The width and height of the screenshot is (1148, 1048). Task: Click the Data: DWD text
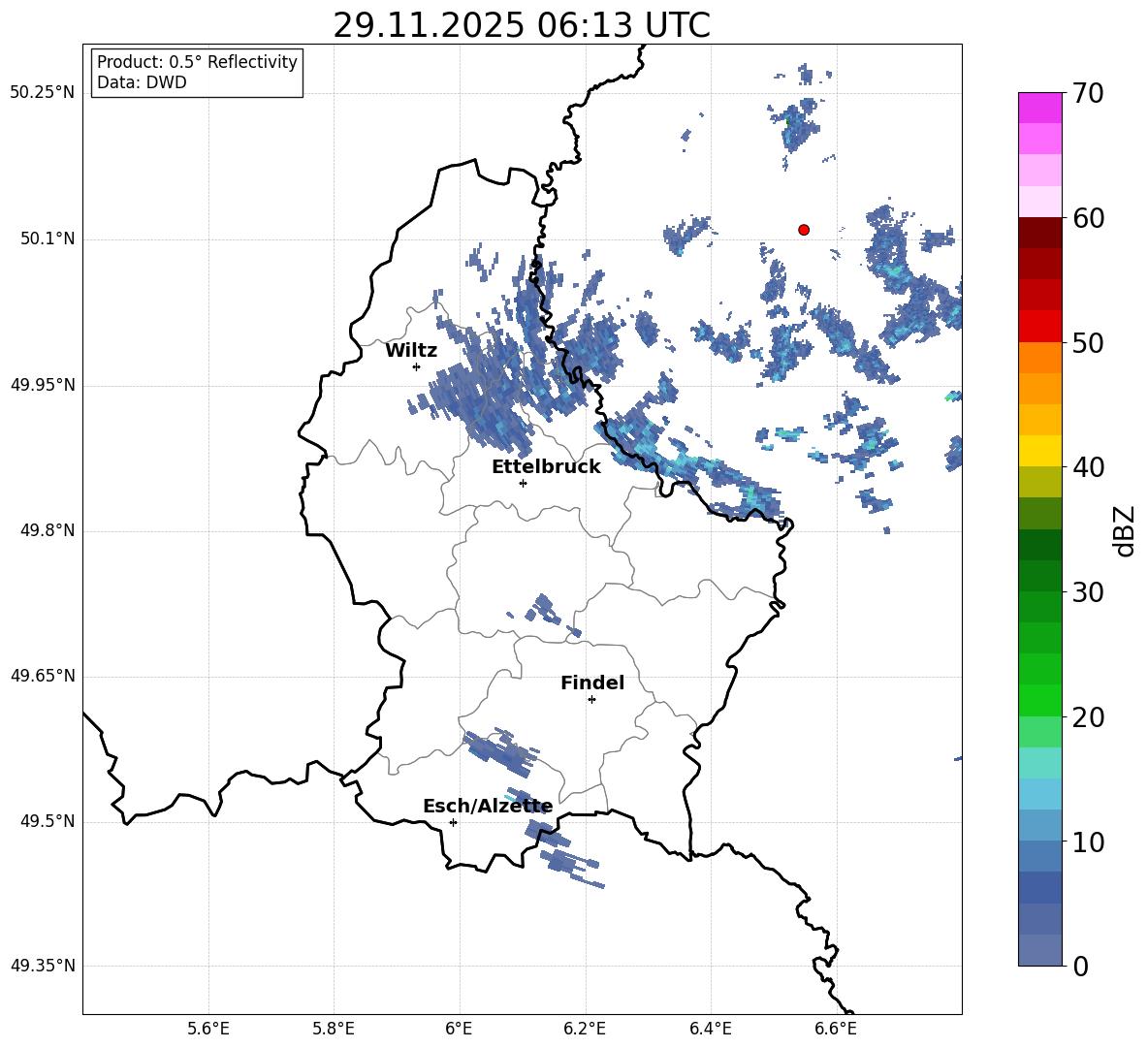[142, 82]
